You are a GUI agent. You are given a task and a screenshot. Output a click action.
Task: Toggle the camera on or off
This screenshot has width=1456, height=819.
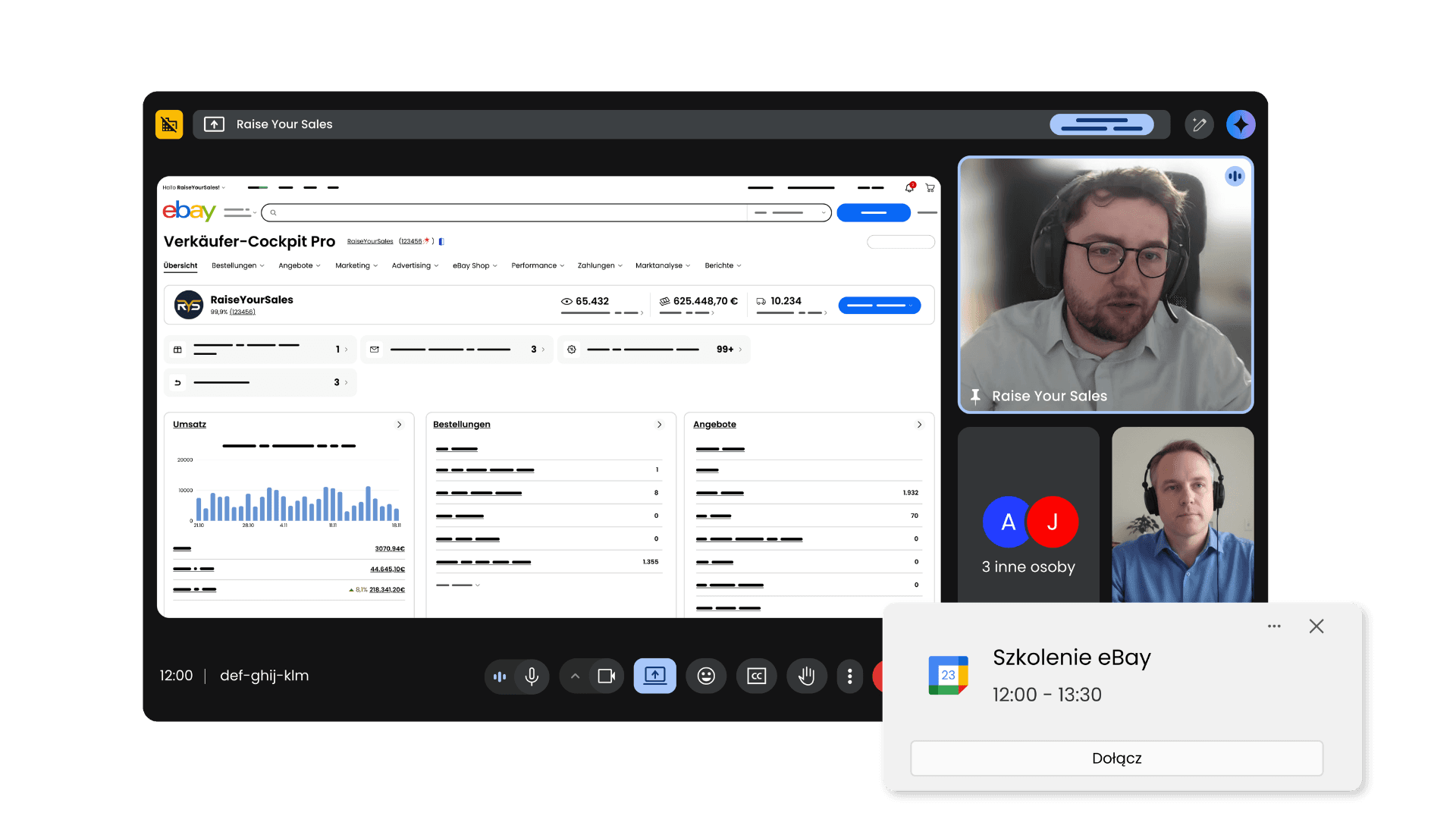point(607,676)
